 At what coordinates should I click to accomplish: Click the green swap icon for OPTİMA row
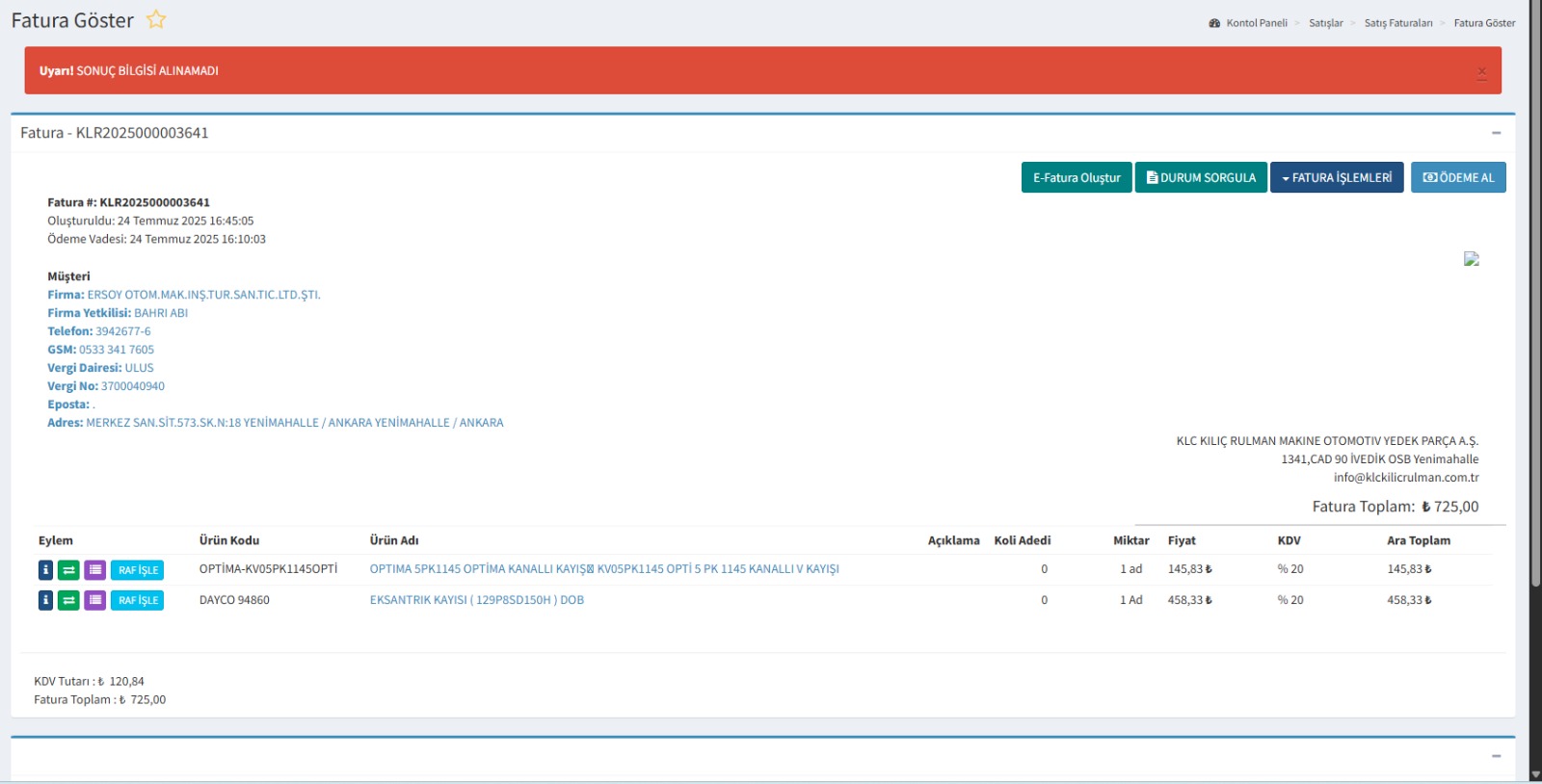coord(68,570)
